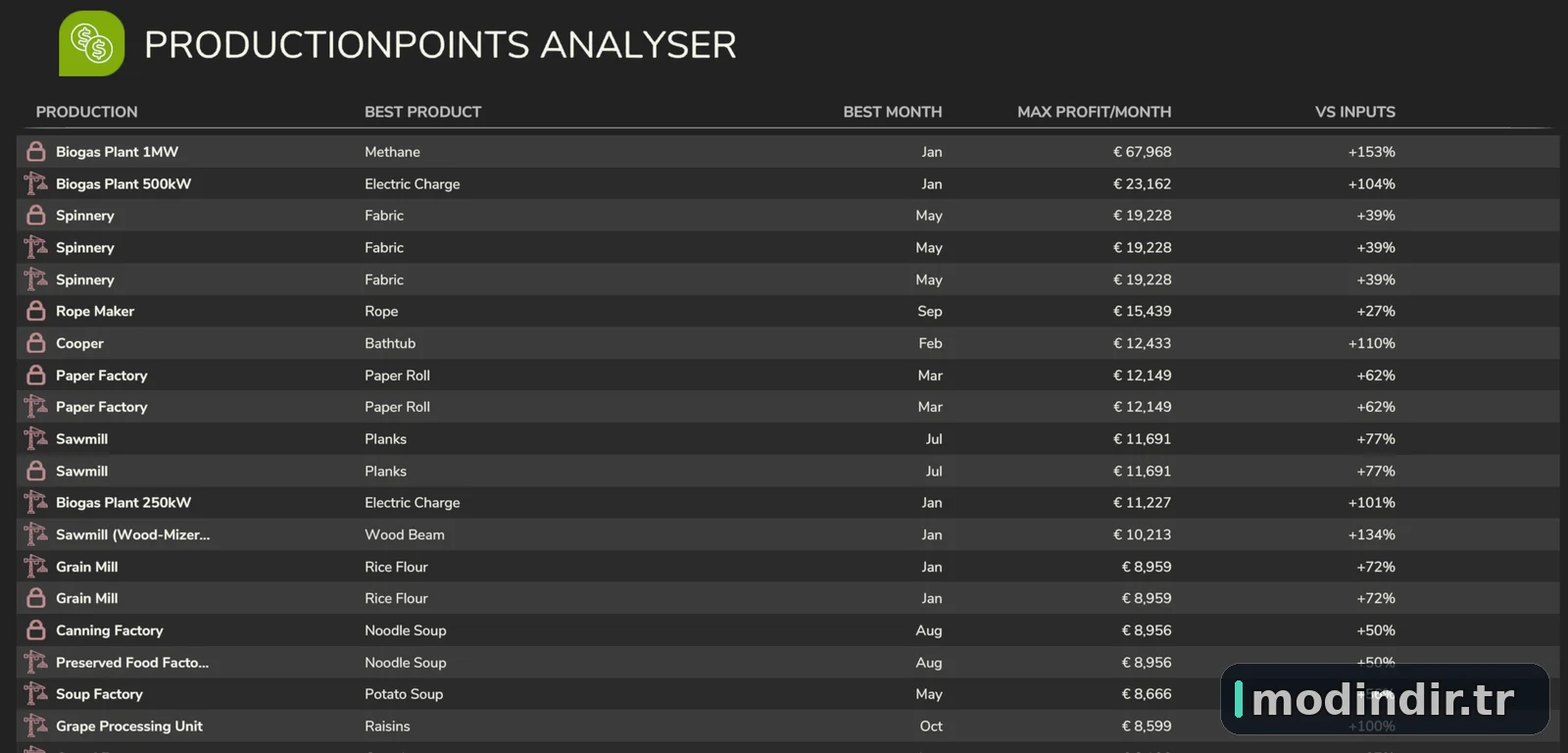Click the crane icon beside Soup Factory

coord(36,693)
